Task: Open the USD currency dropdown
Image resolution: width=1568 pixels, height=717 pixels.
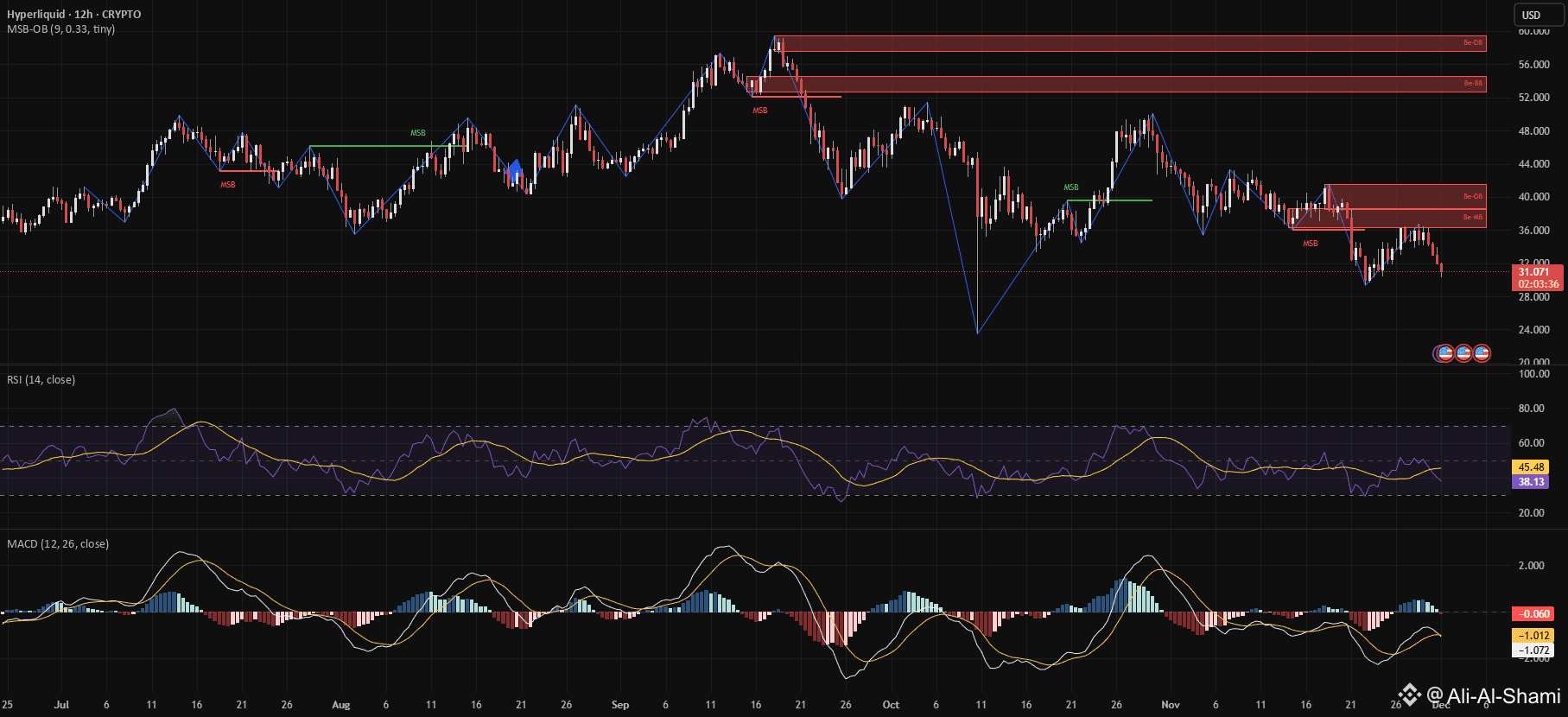Action: 1539,15
